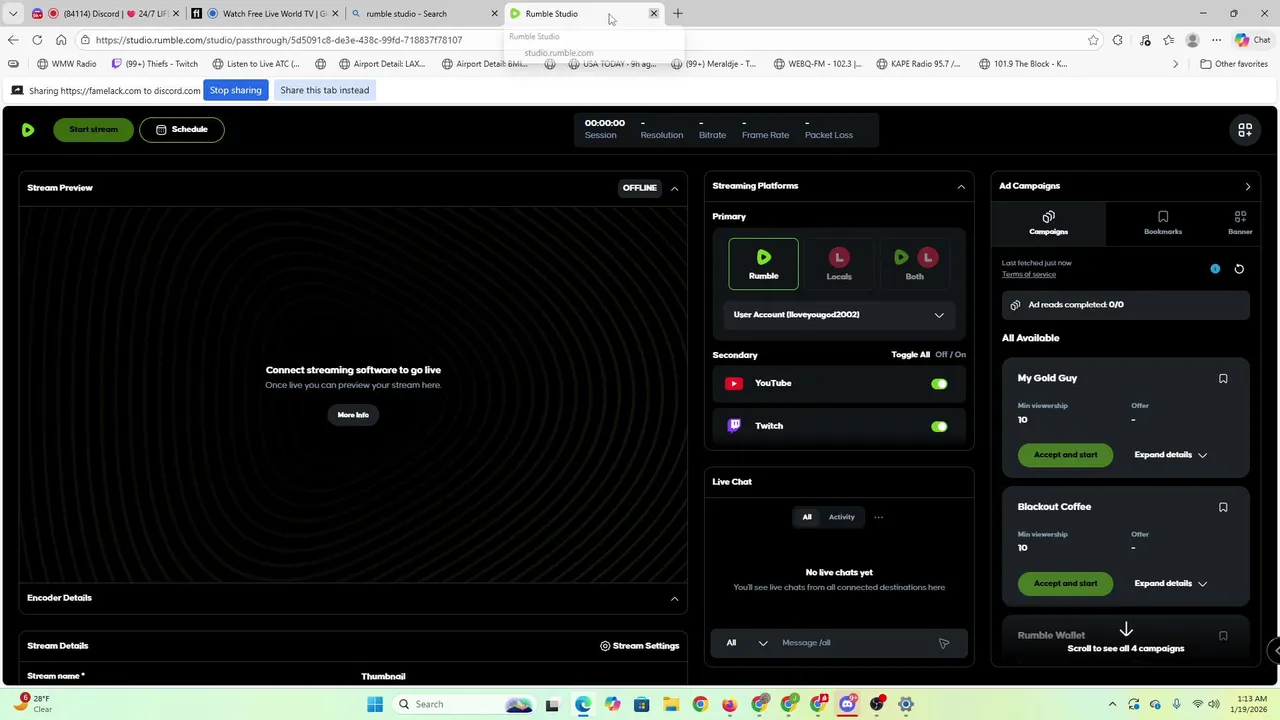Click the Start stream button
Viewport: 1280px width, 720px height.
point(93,130)
